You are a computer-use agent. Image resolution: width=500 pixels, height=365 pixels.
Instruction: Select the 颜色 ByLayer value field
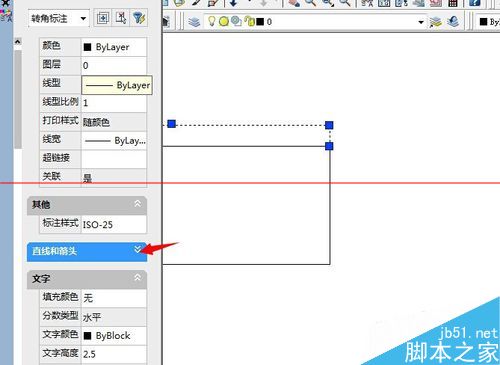click(114, 47)
